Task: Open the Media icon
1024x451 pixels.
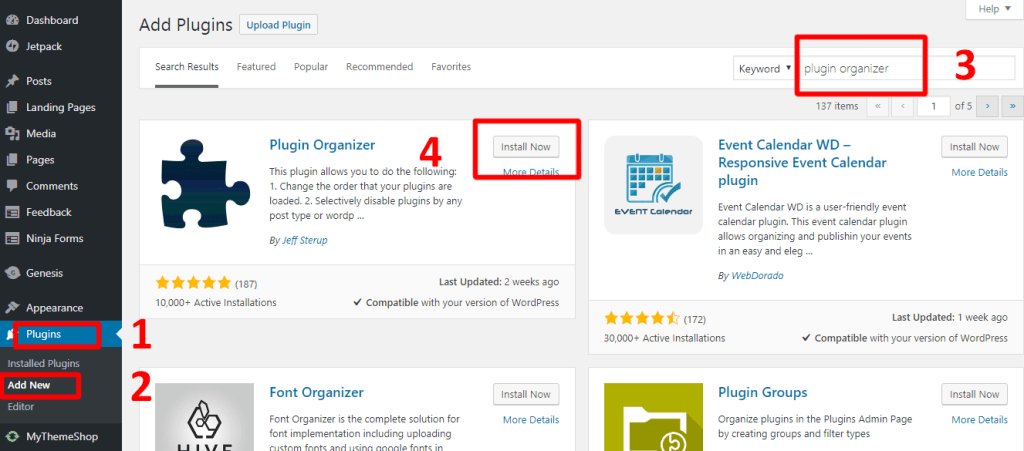Action: [12, 134]
